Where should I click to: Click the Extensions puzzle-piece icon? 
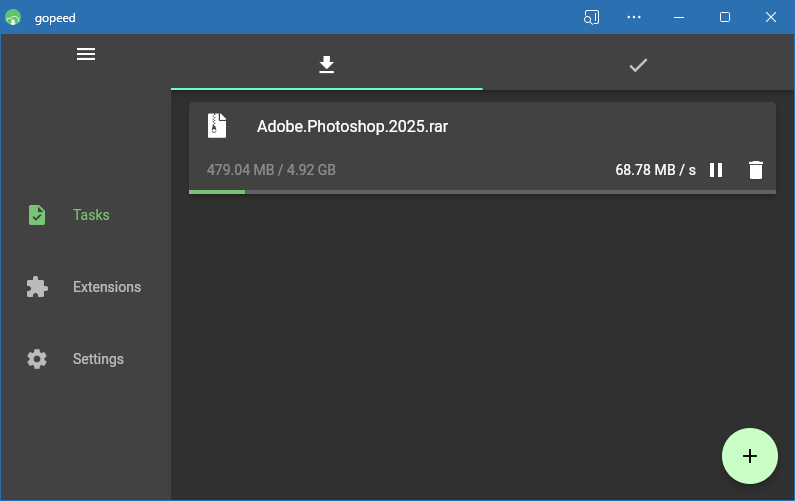[x=37, y=287]
